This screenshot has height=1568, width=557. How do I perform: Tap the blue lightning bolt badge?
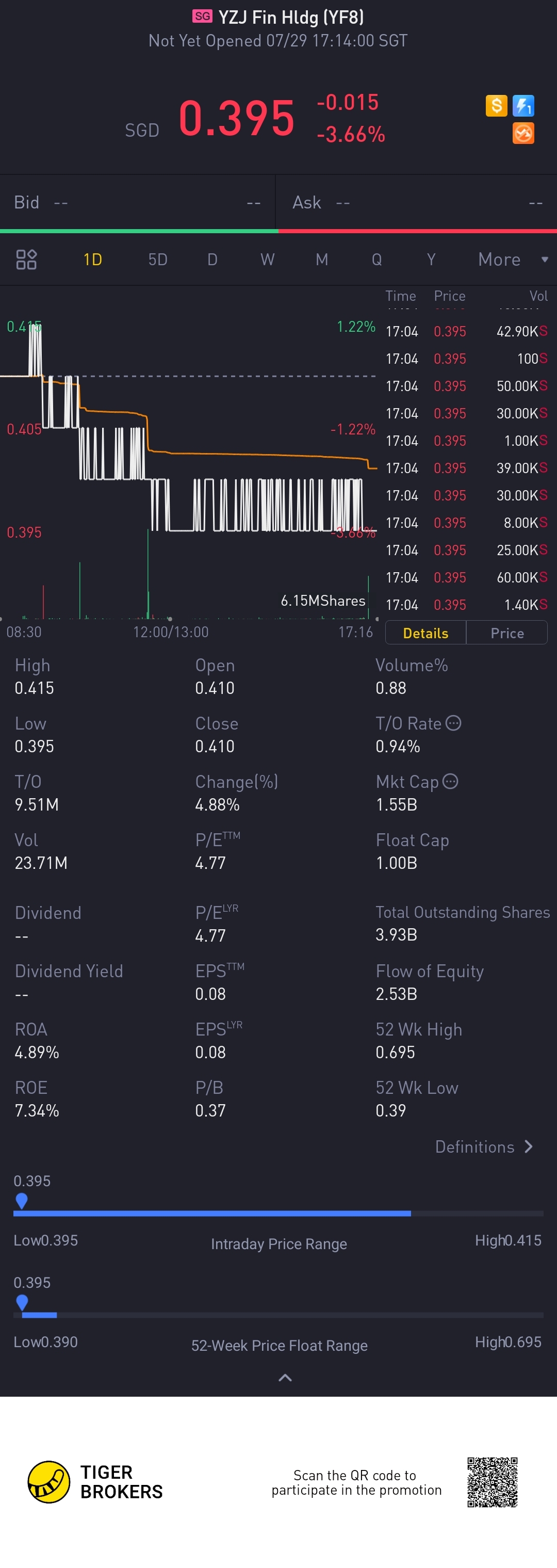click(x=523, y=105)
